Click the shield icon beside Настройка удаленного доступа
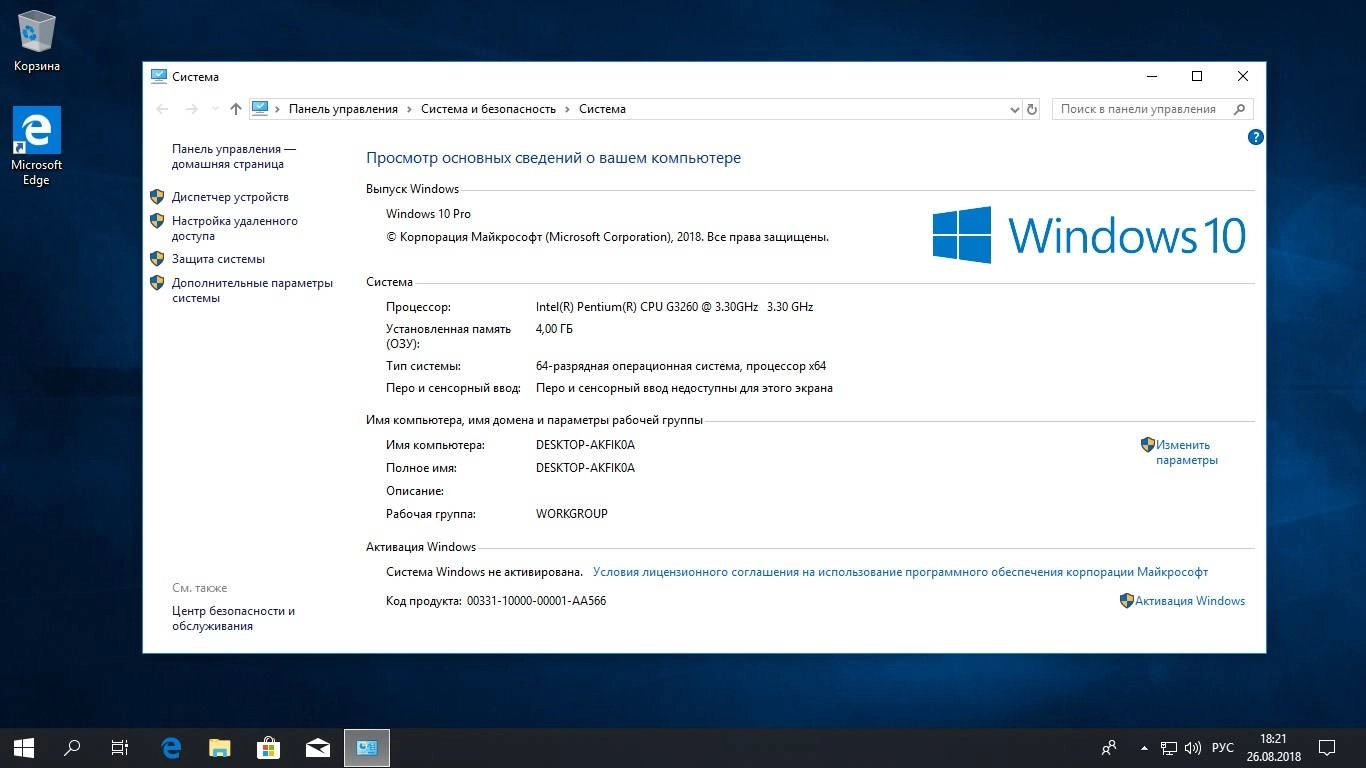This screenshot has height=768, width=1366. 157,221
